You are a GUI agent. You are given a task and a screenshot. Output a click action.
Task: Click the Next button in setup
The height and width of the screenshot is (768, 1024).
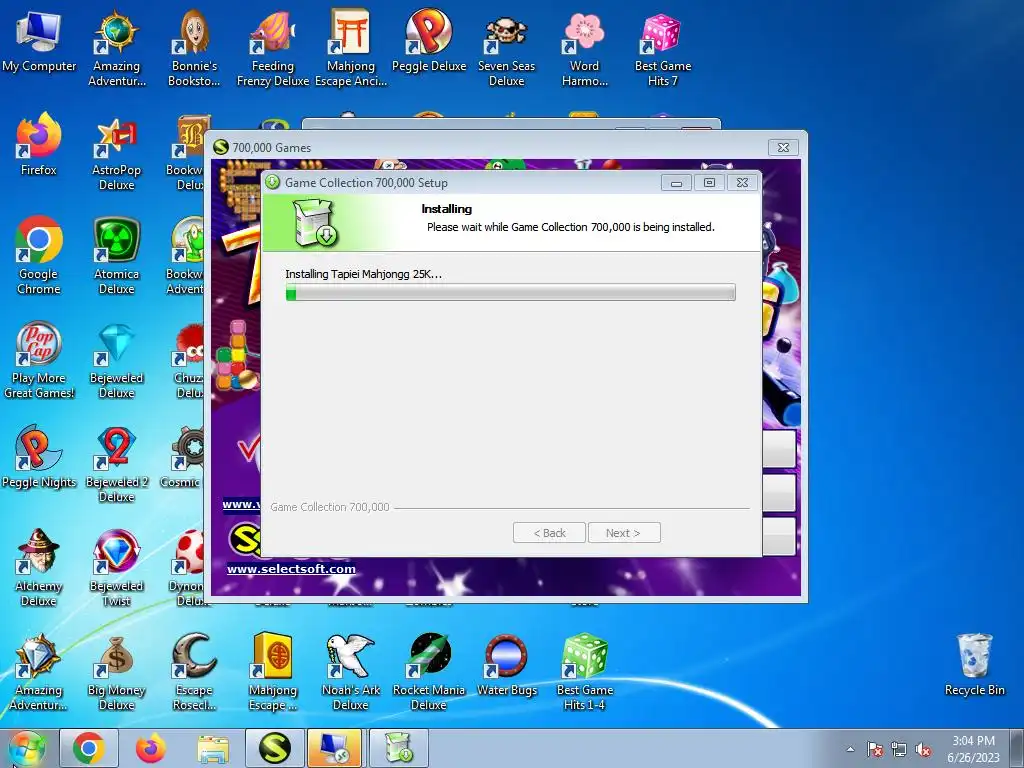(624, 533)
